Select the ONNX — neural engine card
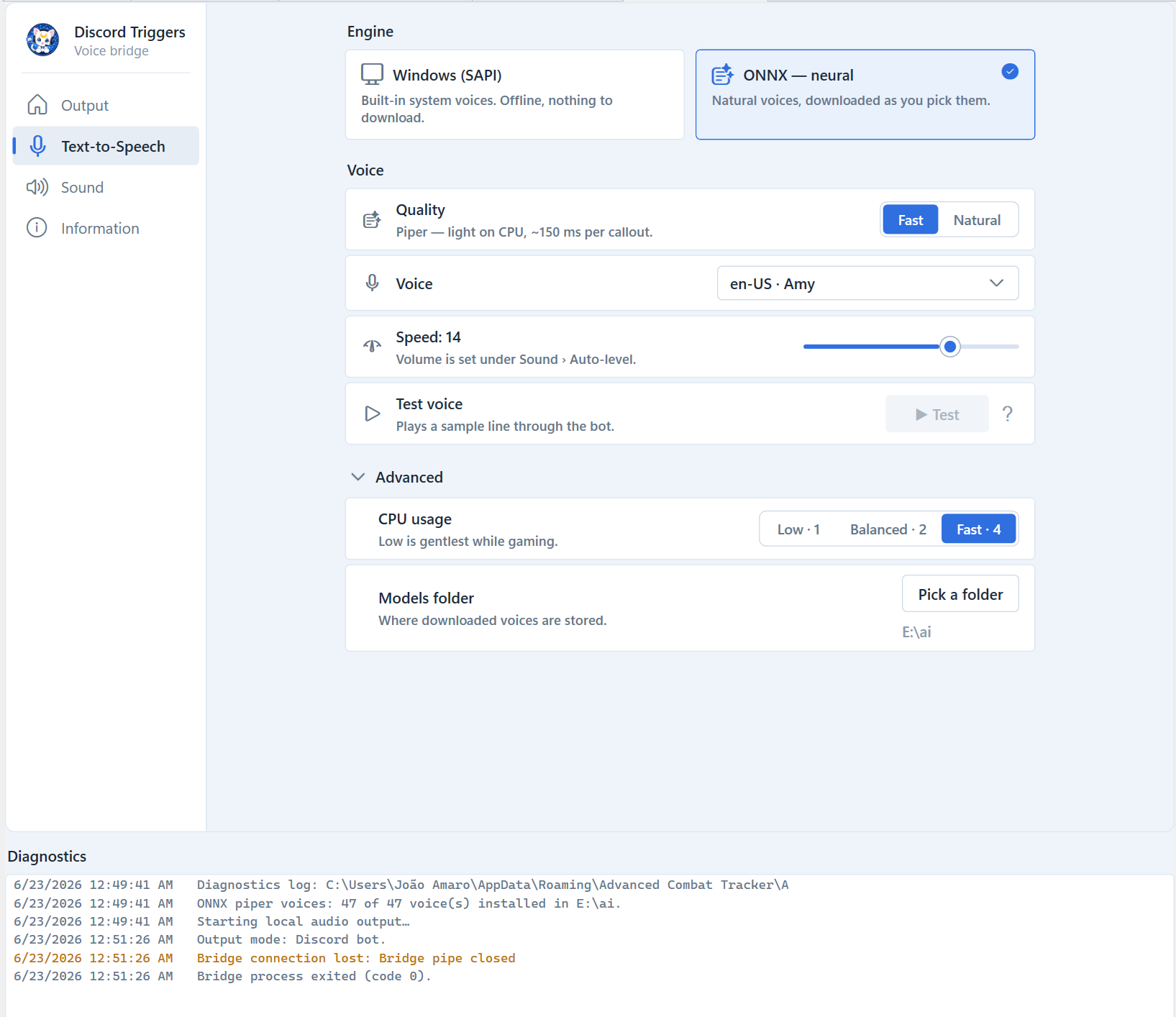Viewport: 1176px width, 1017px height. (x=865, y=94)
